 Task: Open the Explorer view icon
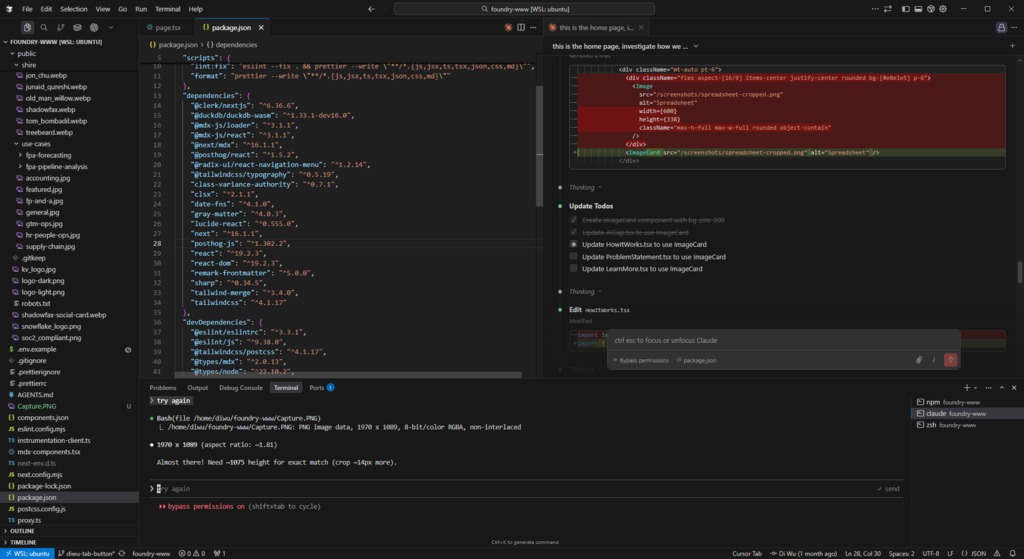pyautogui.click(x=27, y=27)
